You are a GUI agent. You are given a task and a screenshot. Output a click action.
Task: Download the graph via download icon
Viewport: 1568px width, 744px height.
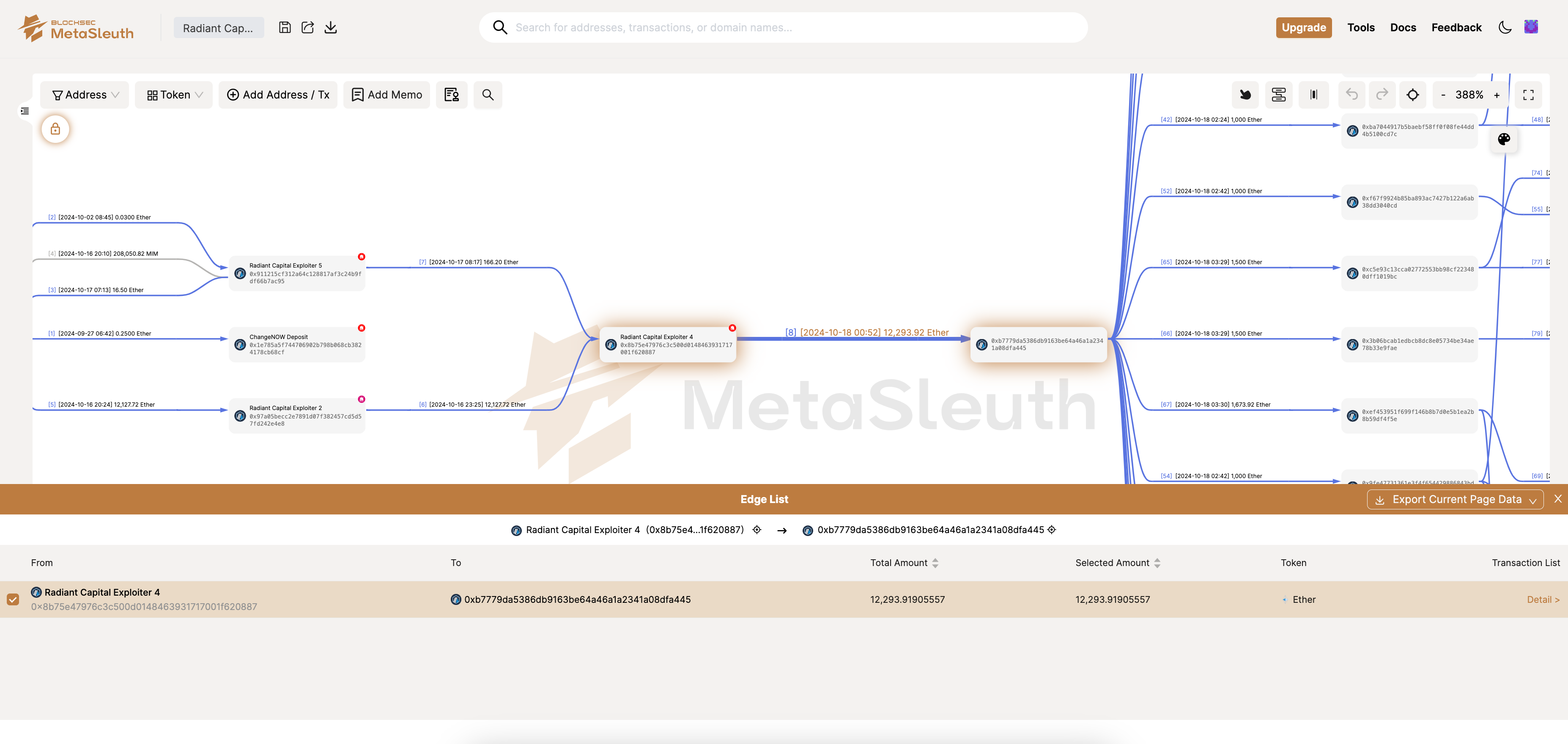point(331,27)
